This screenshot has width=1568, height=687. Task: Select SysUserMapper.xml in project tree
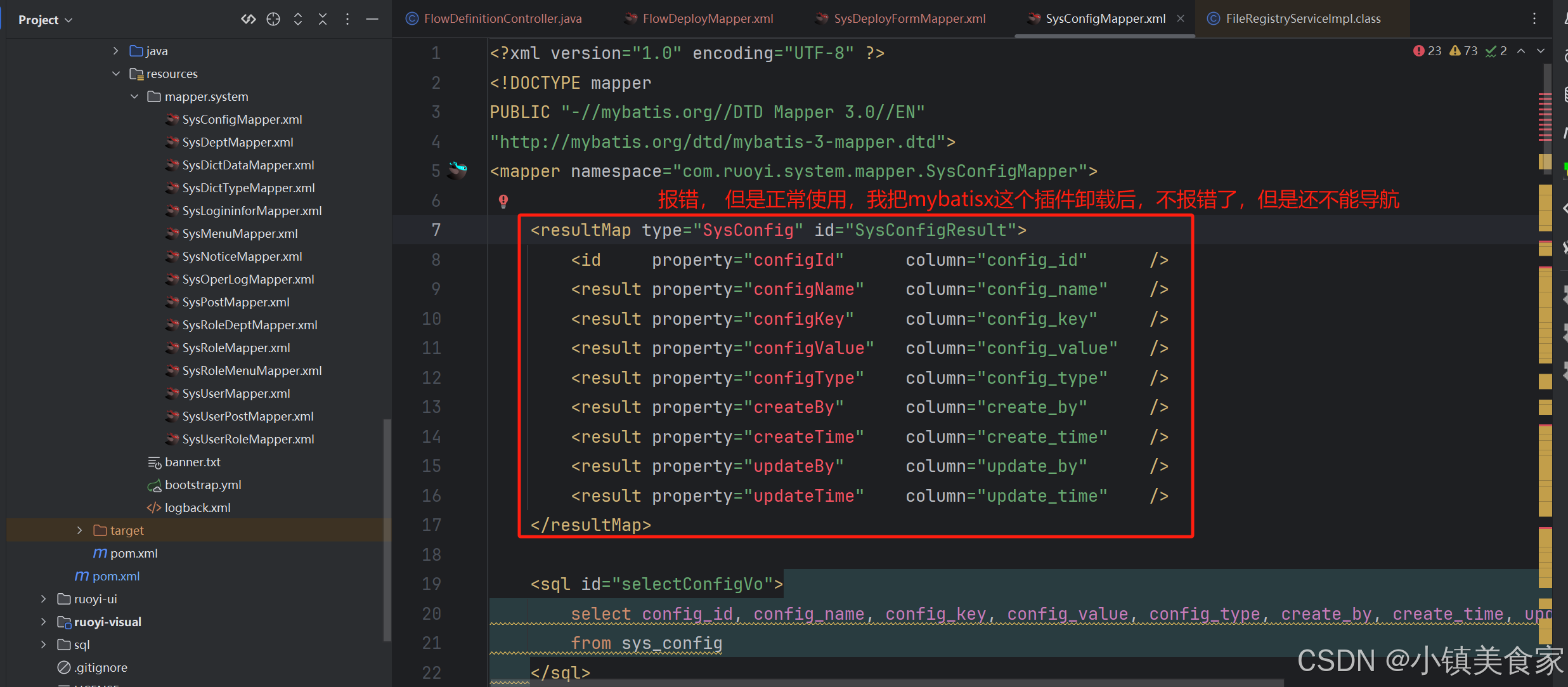pos(236,393)
